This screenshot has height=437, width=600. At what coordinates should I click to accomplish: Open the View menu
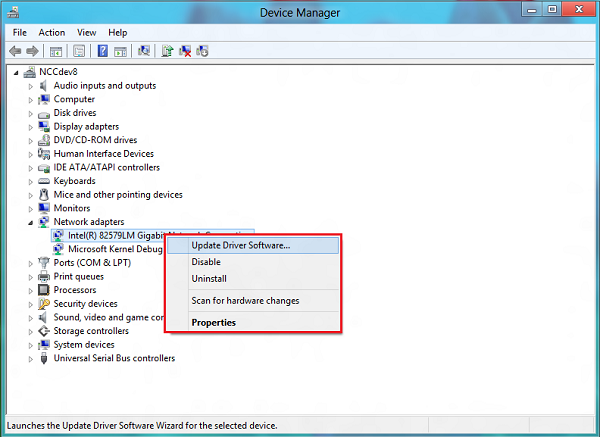click(86, 33)
